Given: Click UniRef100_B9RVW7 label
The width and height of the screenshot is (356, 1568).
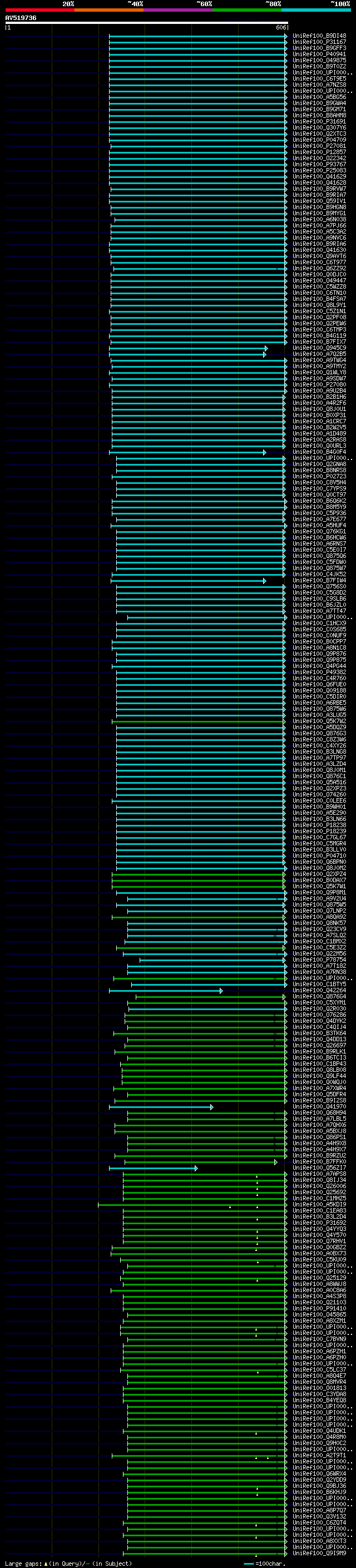Looking at the screenshot, I should tap(319, 189).
